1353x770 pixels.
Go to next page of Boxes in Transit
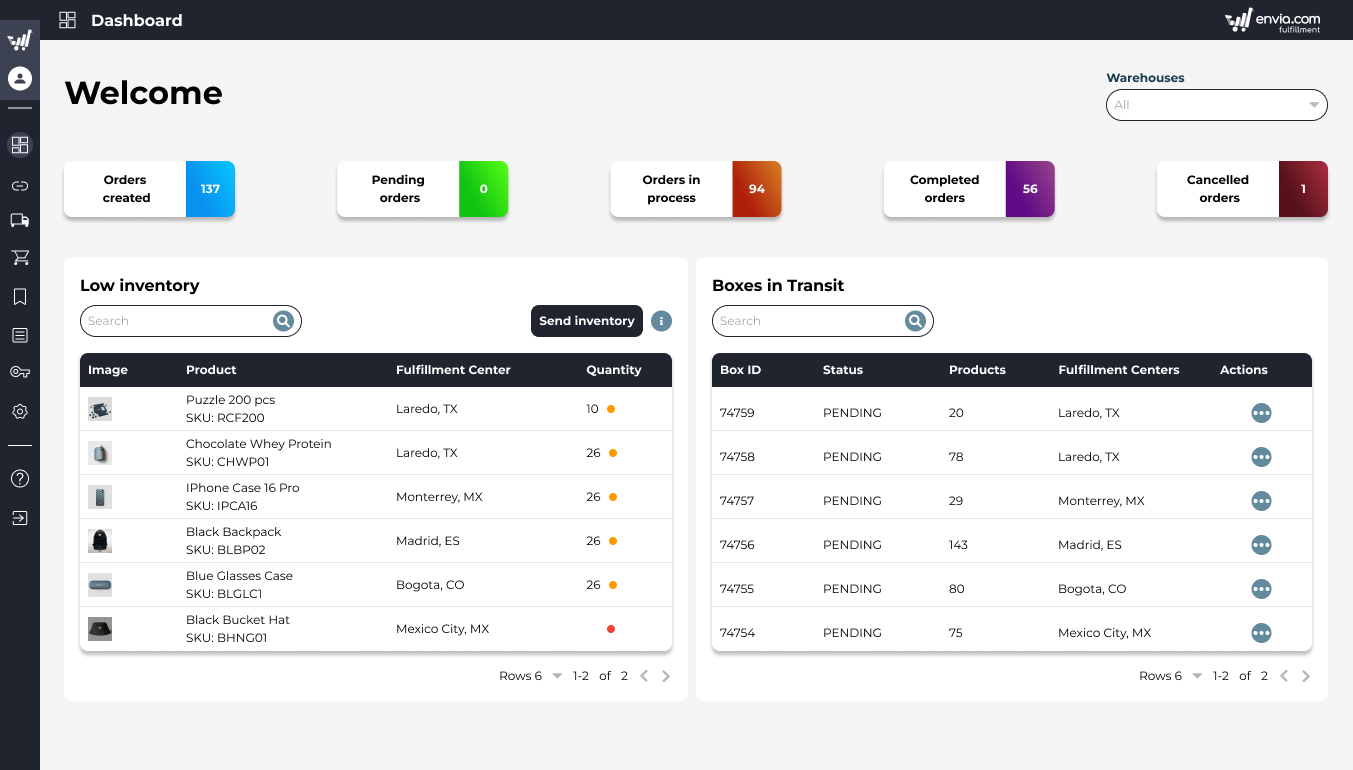[1305, 675]
